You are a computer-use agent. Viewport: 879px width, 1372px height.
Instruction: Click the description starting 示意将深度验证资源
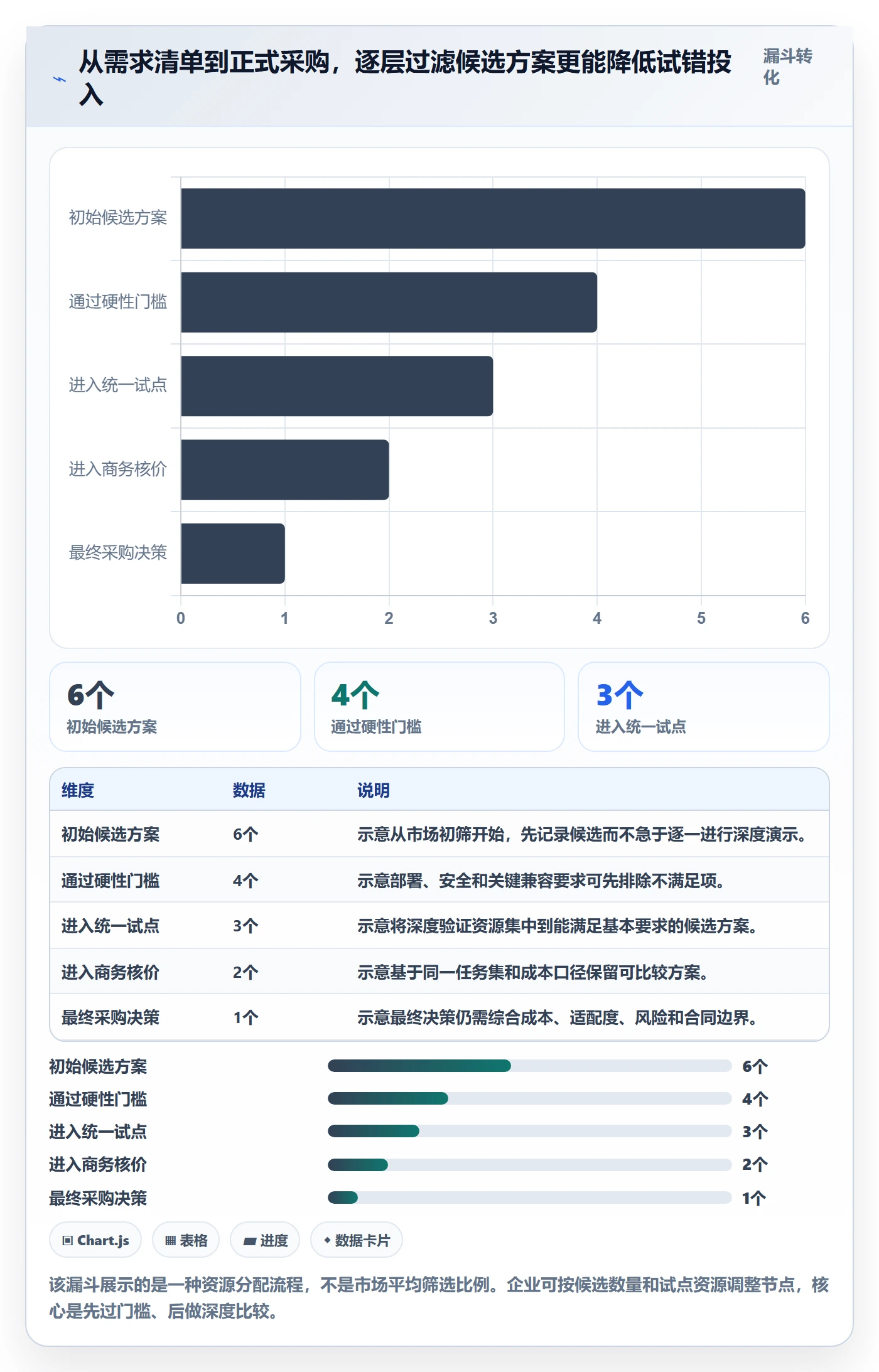coord(559,926)
